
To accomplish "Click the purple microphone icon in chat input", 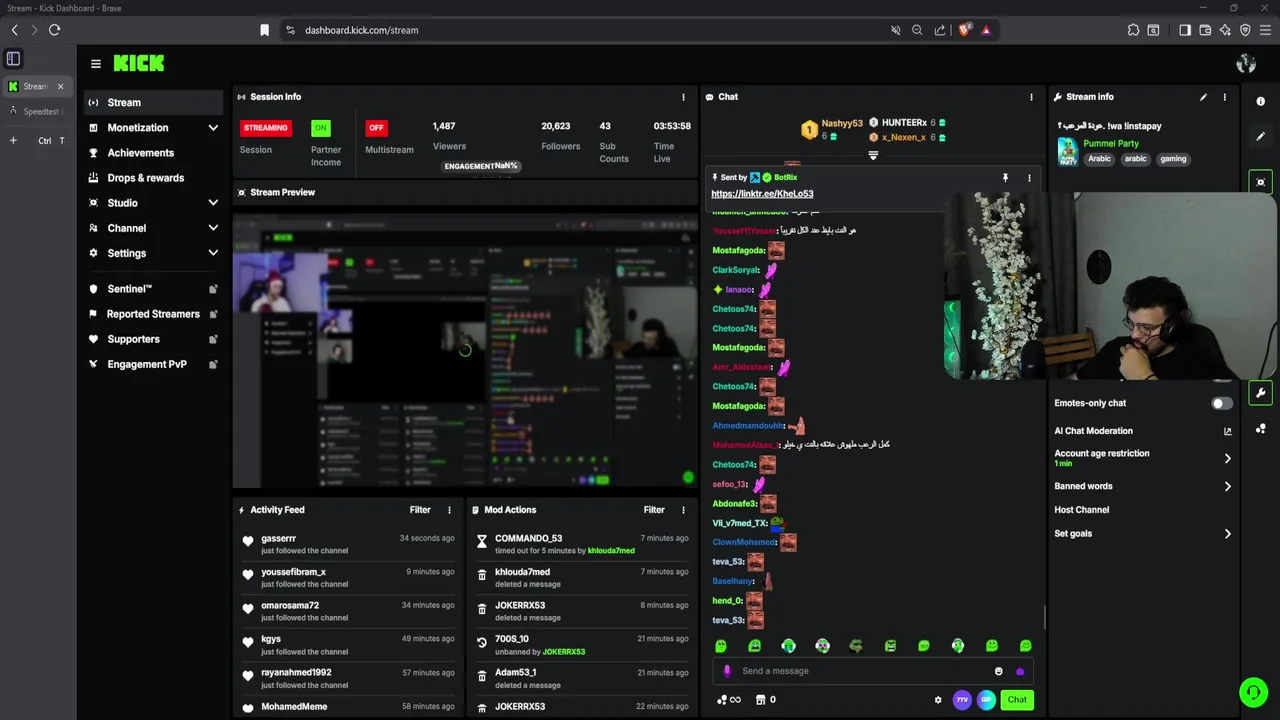I will [727, 671].
